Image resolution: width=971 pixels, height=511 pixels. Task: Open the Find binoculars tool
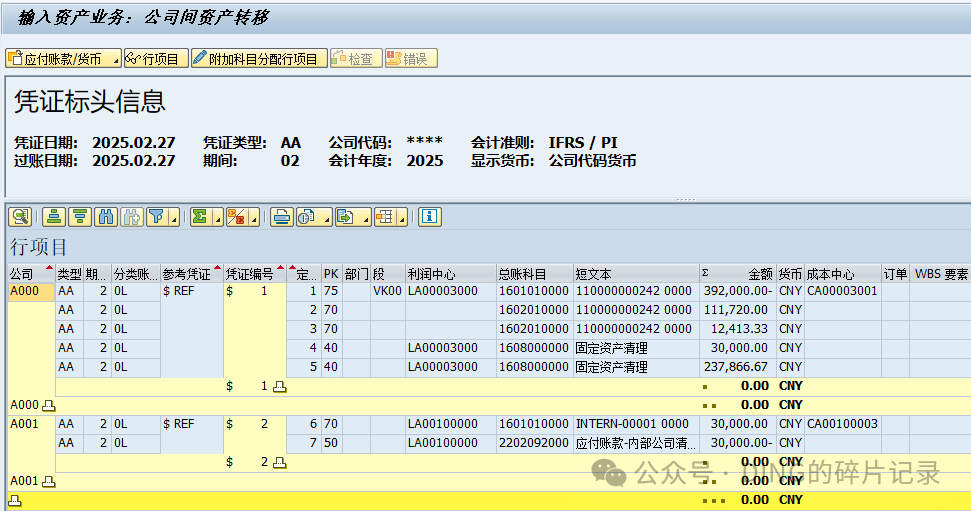[106, 217]
